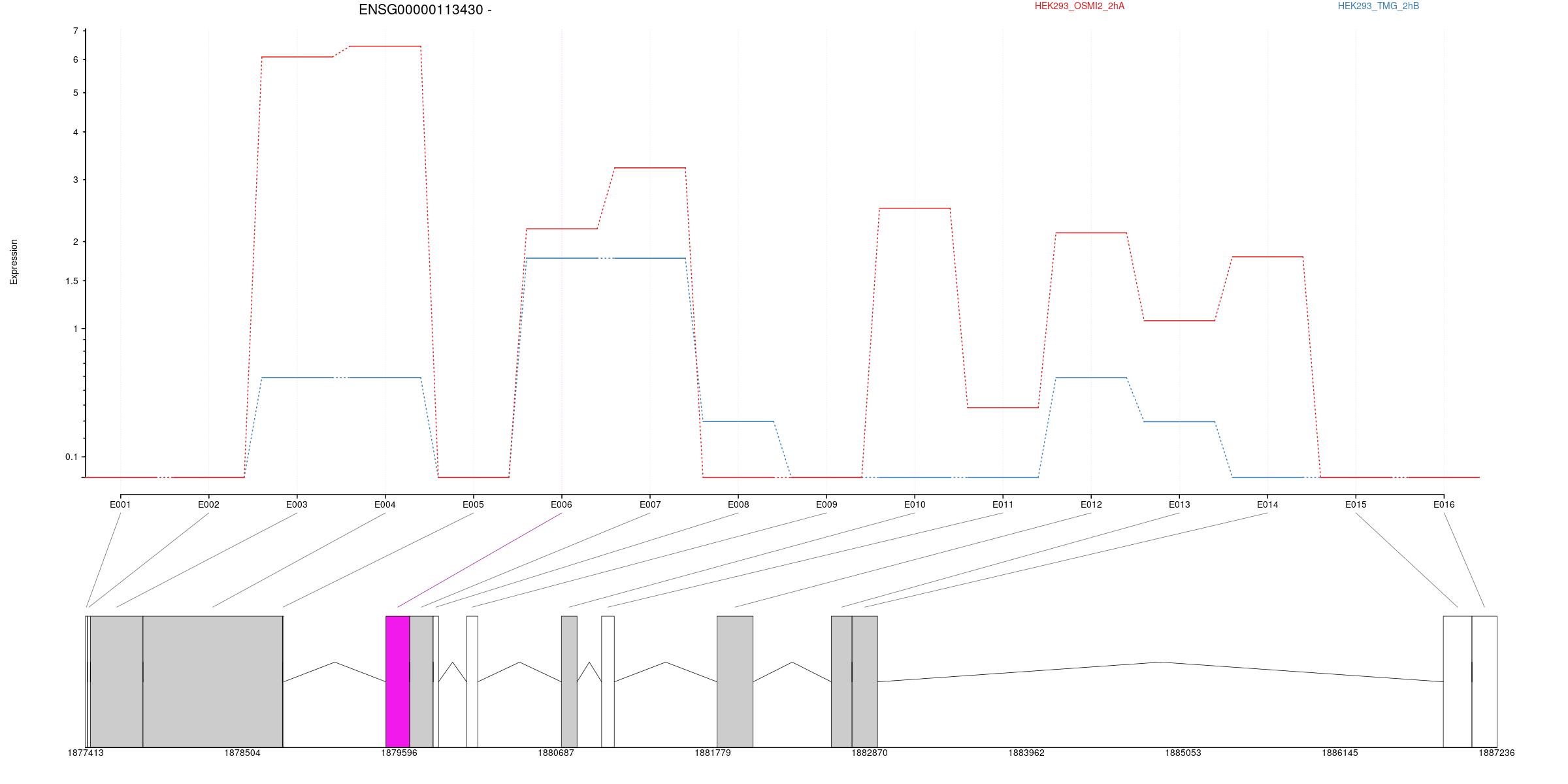The height and width of the screenshot is (784, 1568).
Task: Select the HEK293_OSMI2_2hA legend label
Action: pos(1079,6)
